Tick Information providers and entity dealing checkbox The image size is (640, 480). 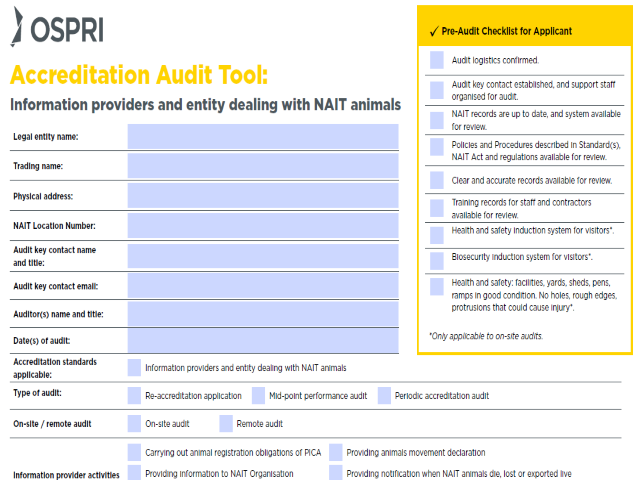point(134,368)
